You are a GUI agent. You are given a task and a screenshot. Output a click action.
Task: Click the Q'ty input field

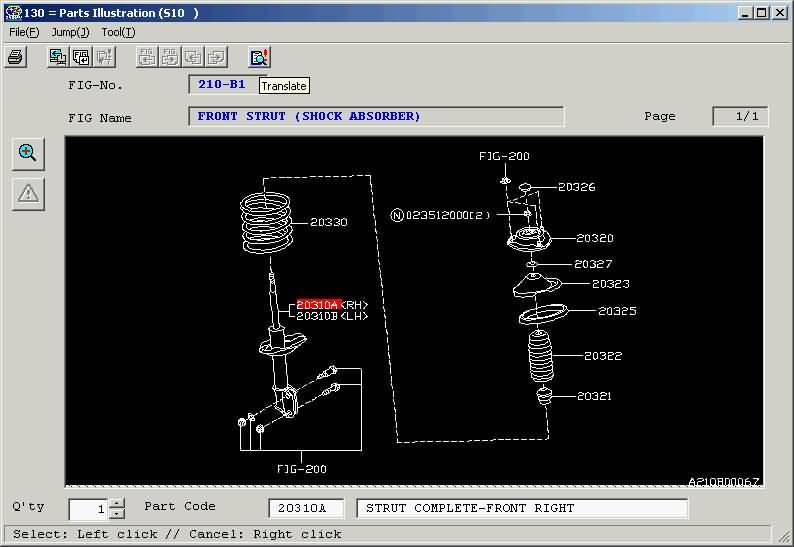pos(89,509)
